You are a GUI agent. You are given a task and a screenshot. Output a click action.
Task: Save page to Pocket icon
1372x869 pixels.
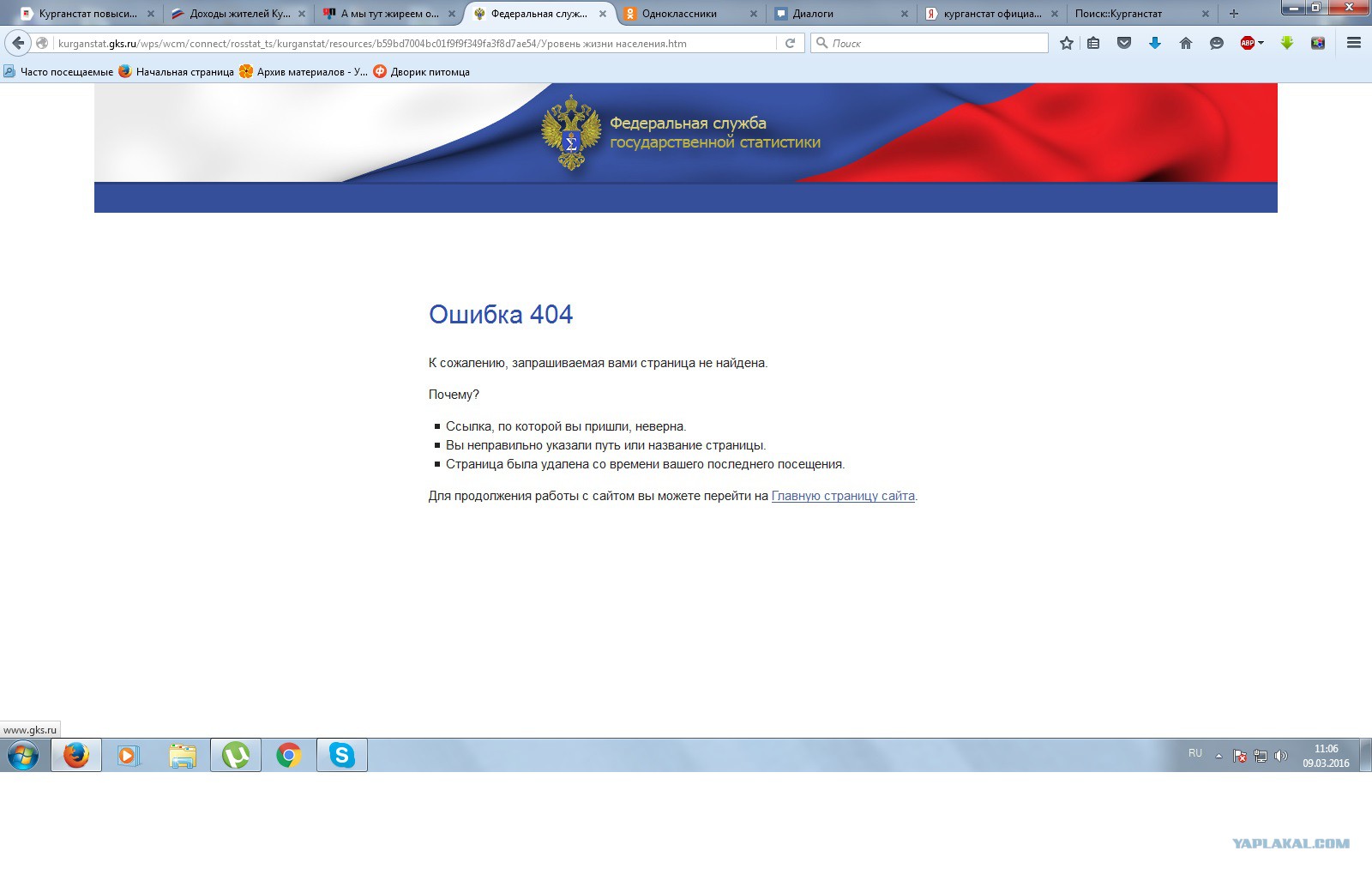coord(1124,43)
